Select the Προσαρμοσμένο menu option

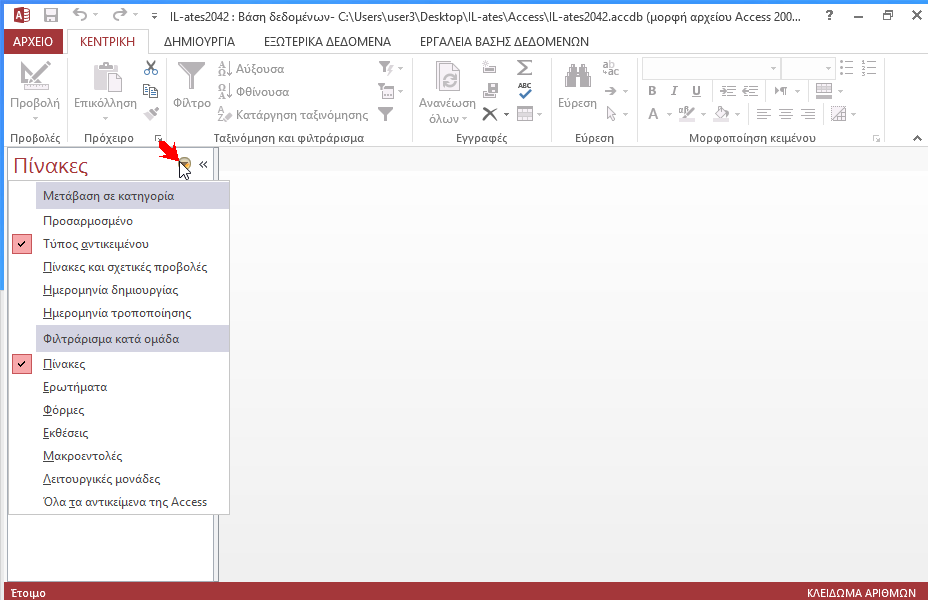pyautogui.click(x=119, y=221)
